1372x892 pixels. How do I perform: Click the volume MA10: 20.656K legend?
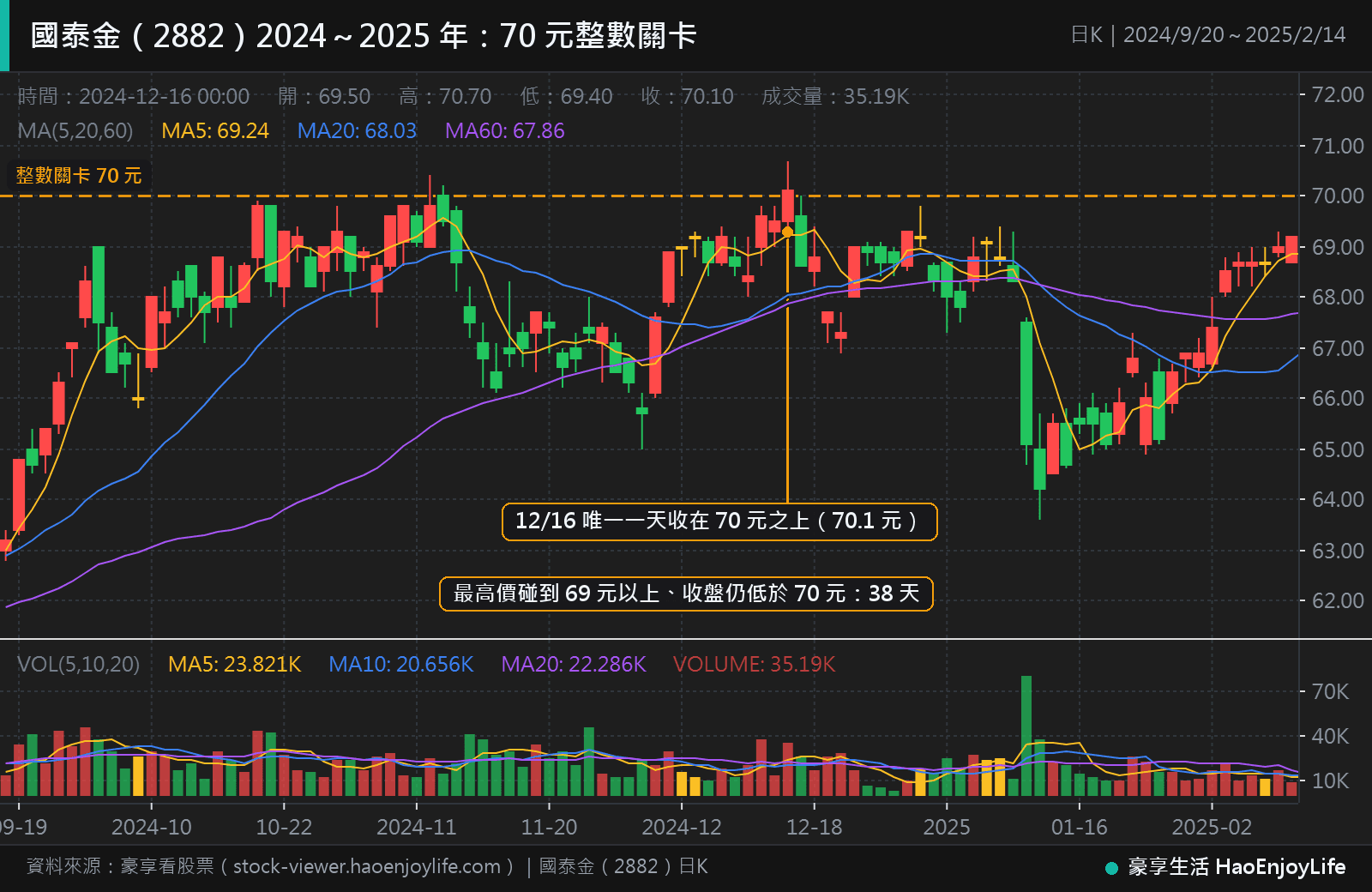[x=401, y=665]
